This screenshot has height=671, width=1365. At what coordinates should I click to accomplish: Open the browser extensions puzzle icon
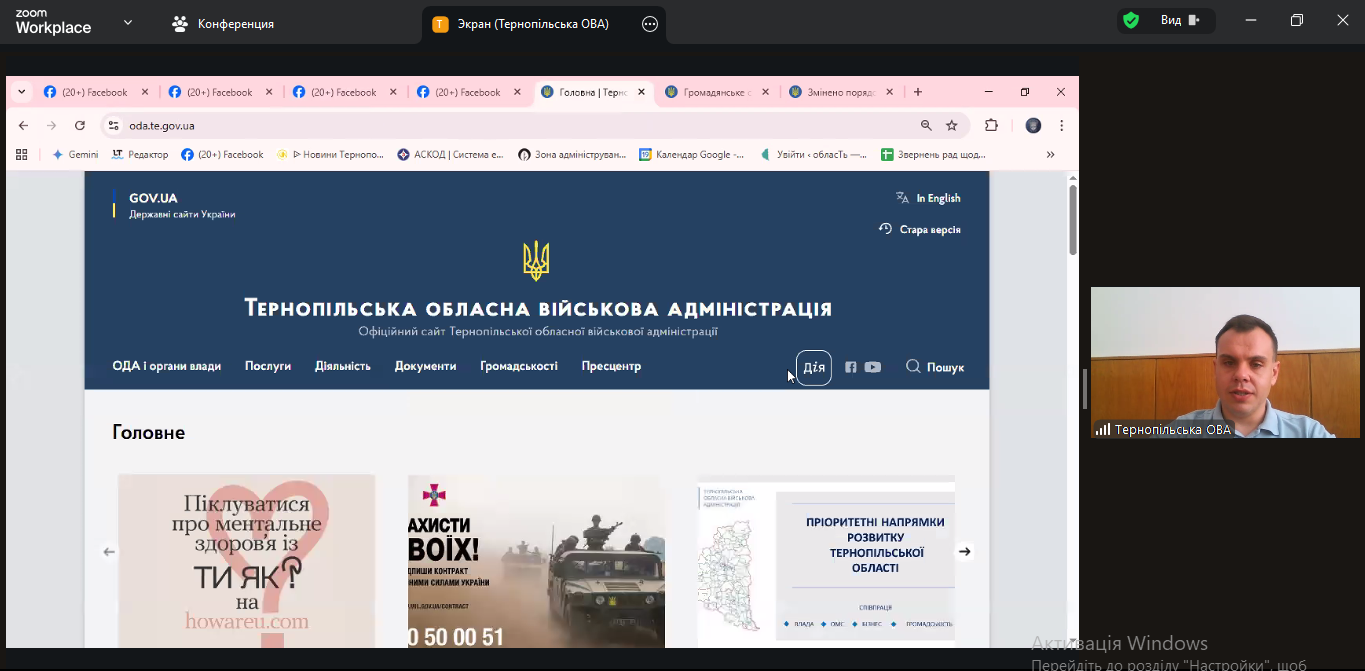coord(992,126)
